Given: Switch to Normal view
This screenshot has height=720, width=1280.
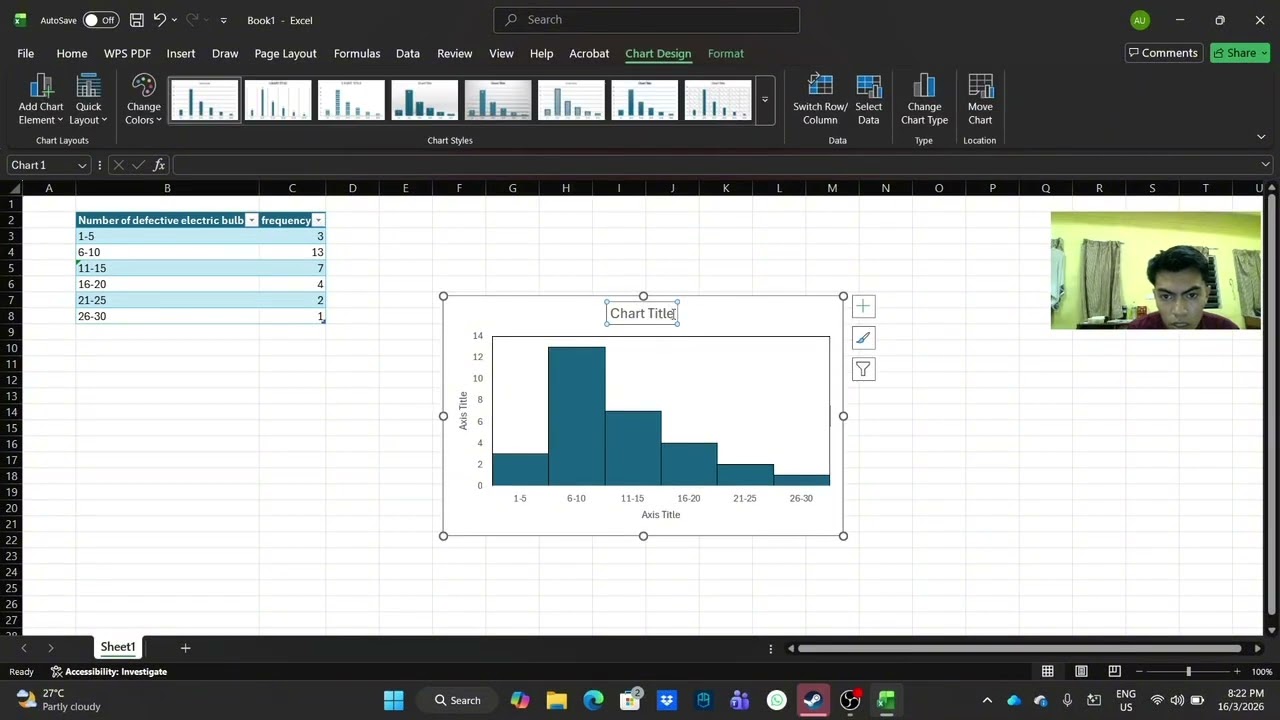Looking at the screenshot, I should click(1047, 671).
